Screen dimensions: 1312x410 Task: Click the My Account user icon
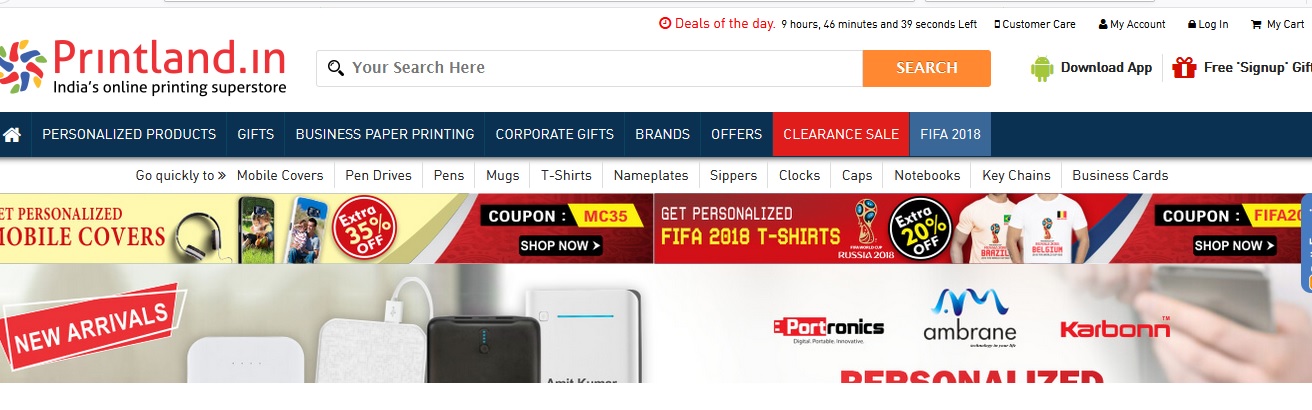1103,24
